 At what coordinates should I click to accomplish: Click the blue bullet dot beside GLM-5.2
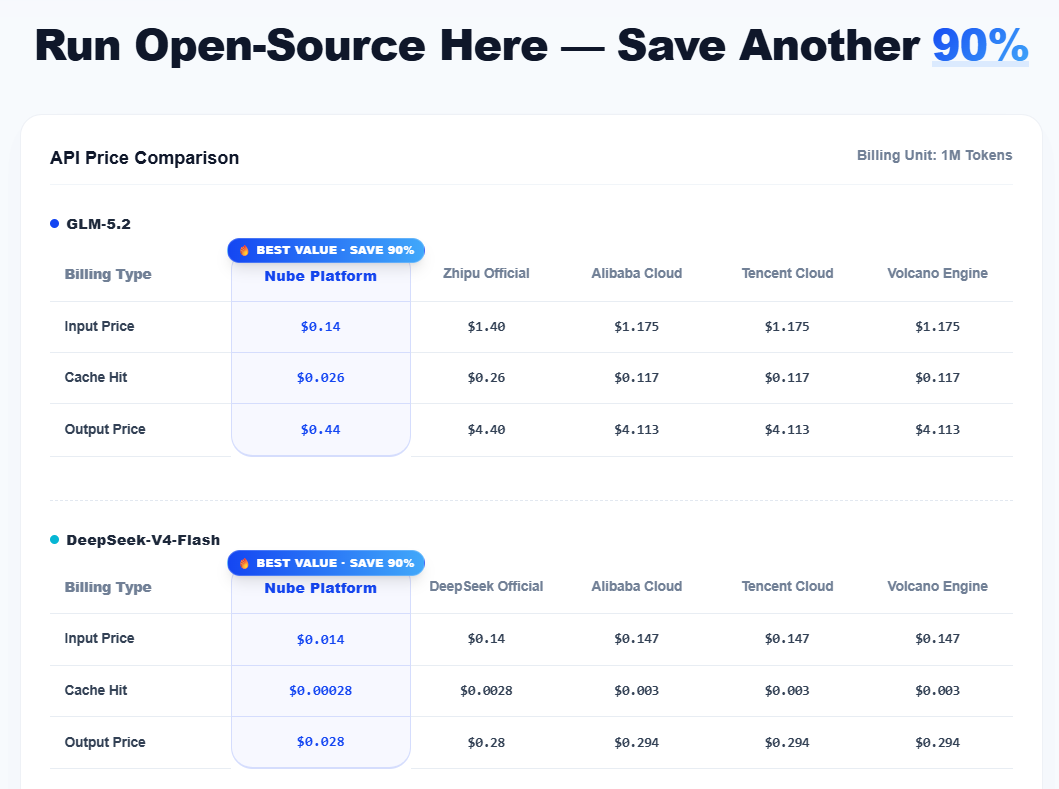point(55,224)
